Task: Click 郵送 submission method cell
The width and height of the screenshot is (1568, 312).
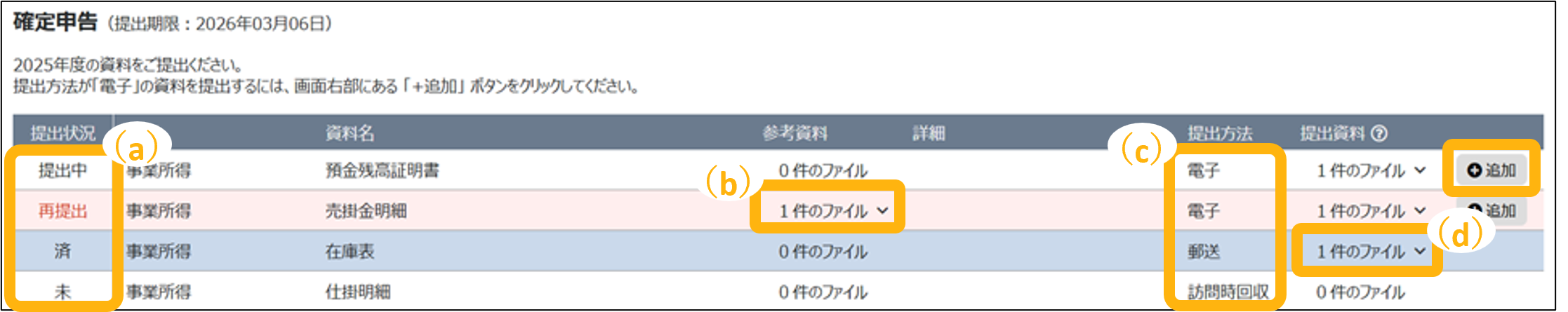Action: pos(1203,252)
